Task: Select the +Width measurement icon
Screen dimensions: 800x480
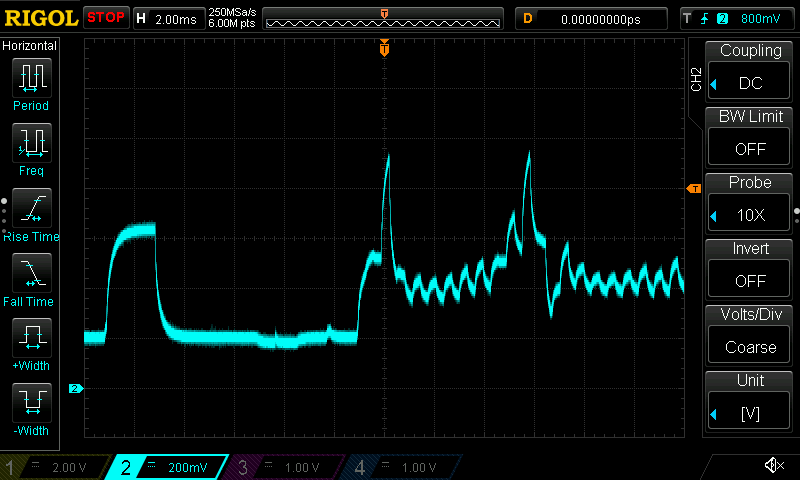Action: [x=31, y=339]
